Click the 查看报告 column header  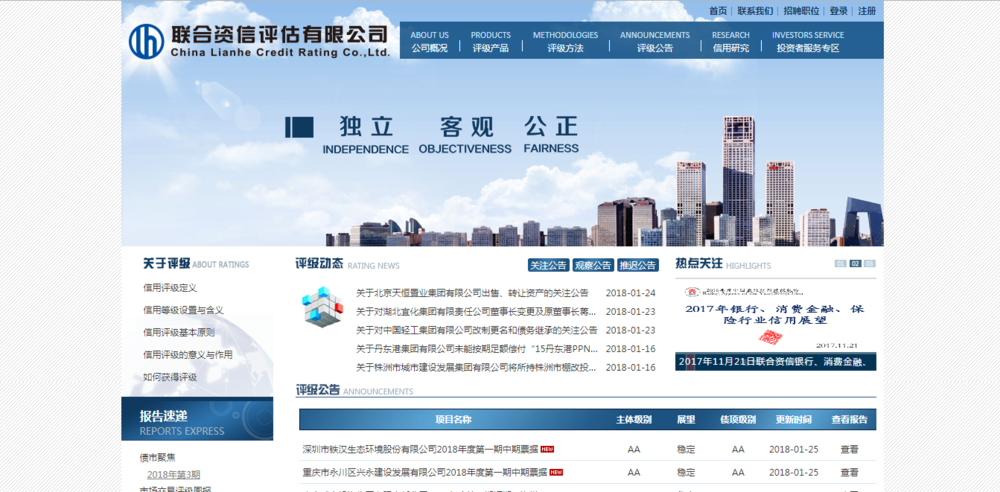coord(849,420)
